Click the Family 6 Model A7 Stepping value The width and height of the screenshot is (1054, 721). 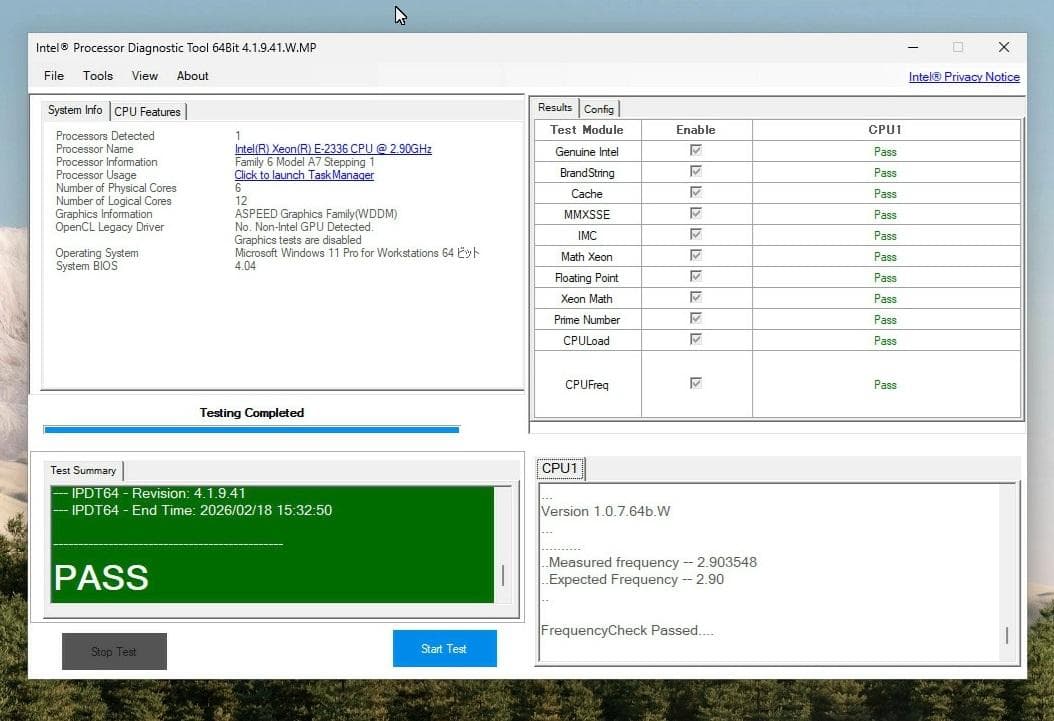pos(305,162)
